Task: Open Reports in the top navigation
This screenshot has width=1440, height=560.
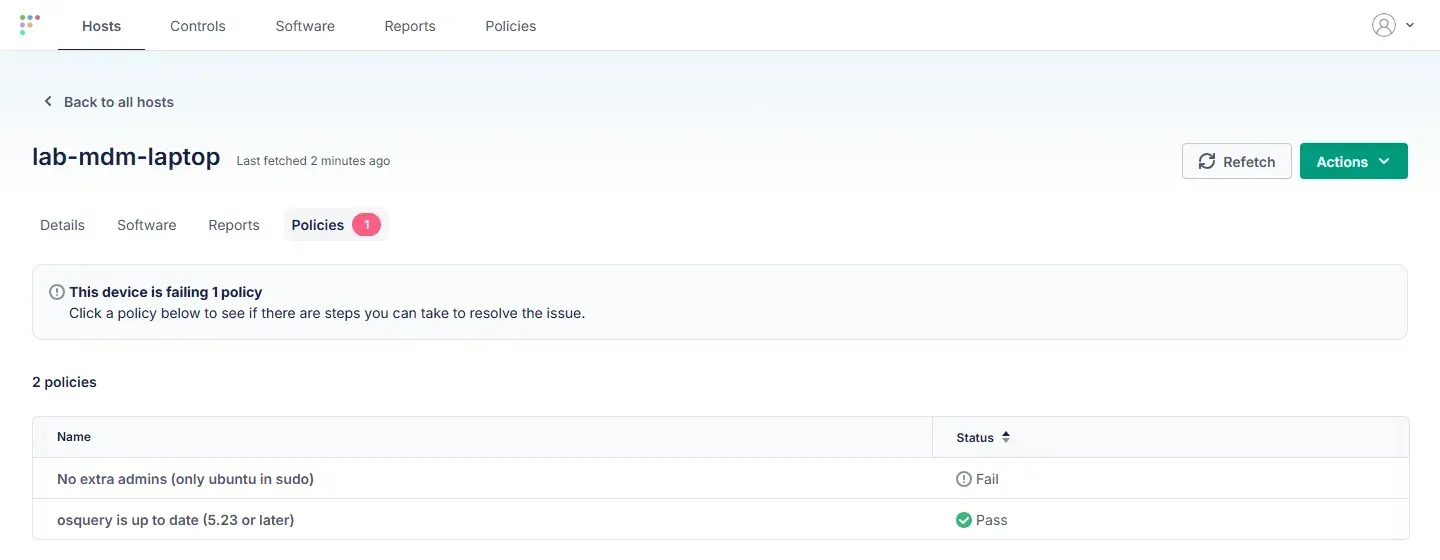Action: [410, 26]
